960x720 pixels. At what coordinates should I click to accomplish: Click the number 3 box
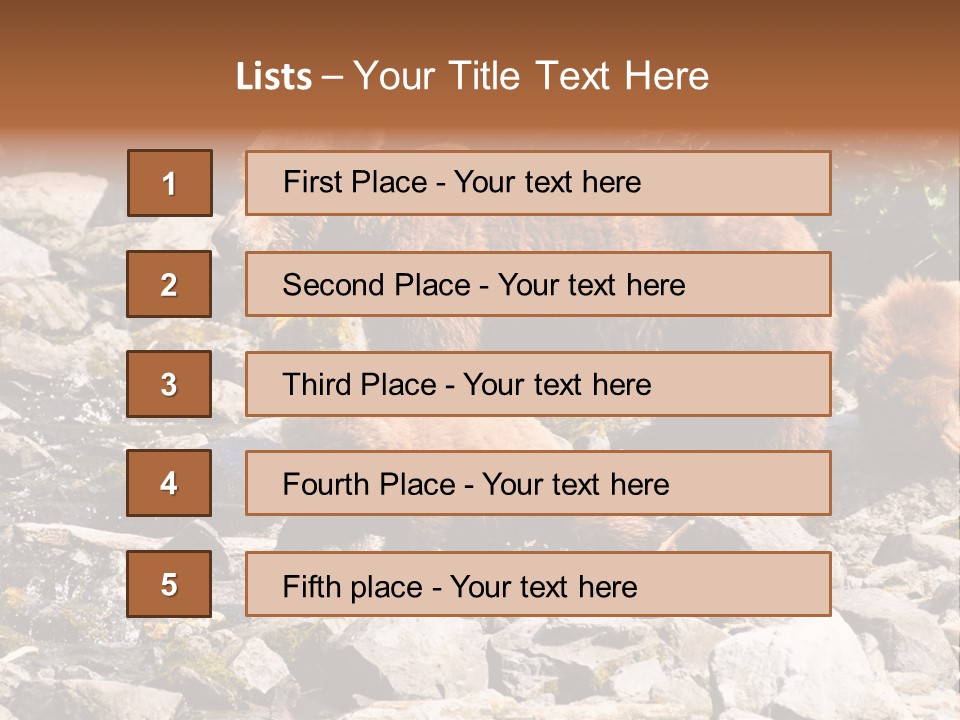pos(169,384)
